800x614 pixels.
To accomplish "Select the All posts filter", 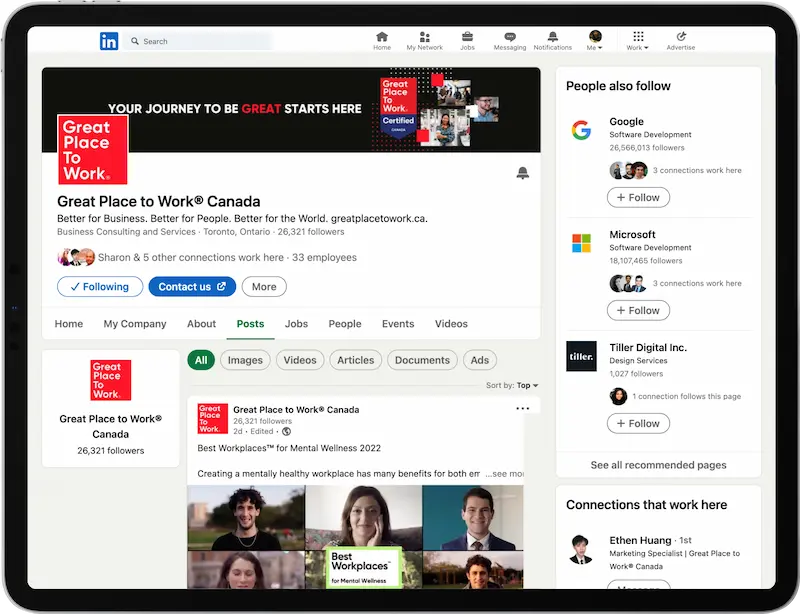I will [x=201, y=360].
